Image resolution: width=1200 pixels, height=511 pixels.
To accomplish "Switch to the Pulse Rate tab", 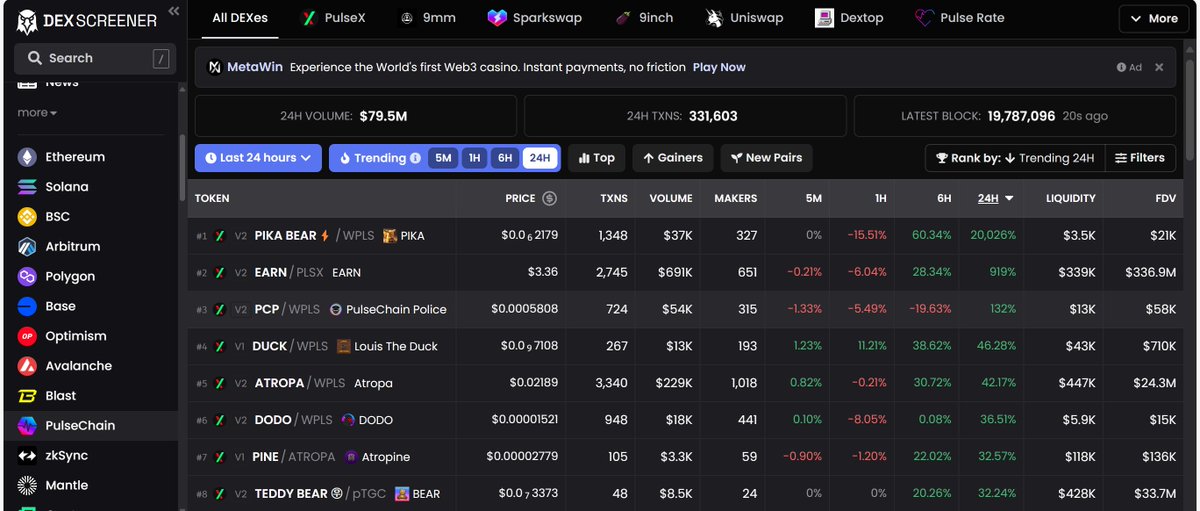I will tap(960, 18).
